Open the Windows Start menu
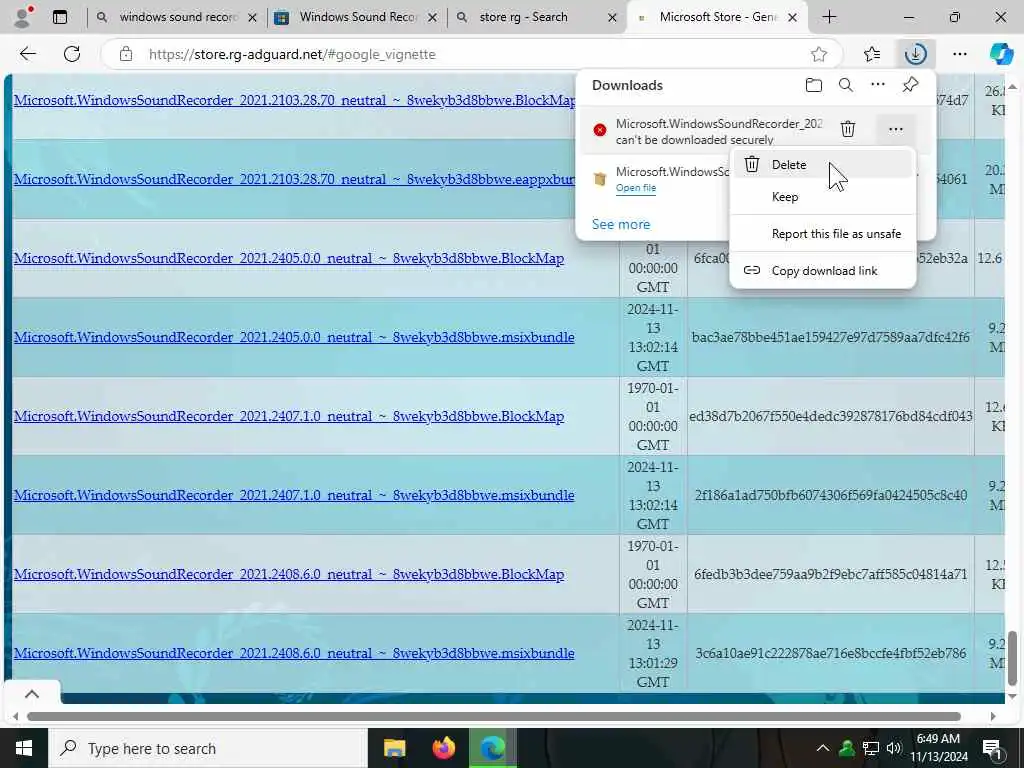 [x=24, y=748]
